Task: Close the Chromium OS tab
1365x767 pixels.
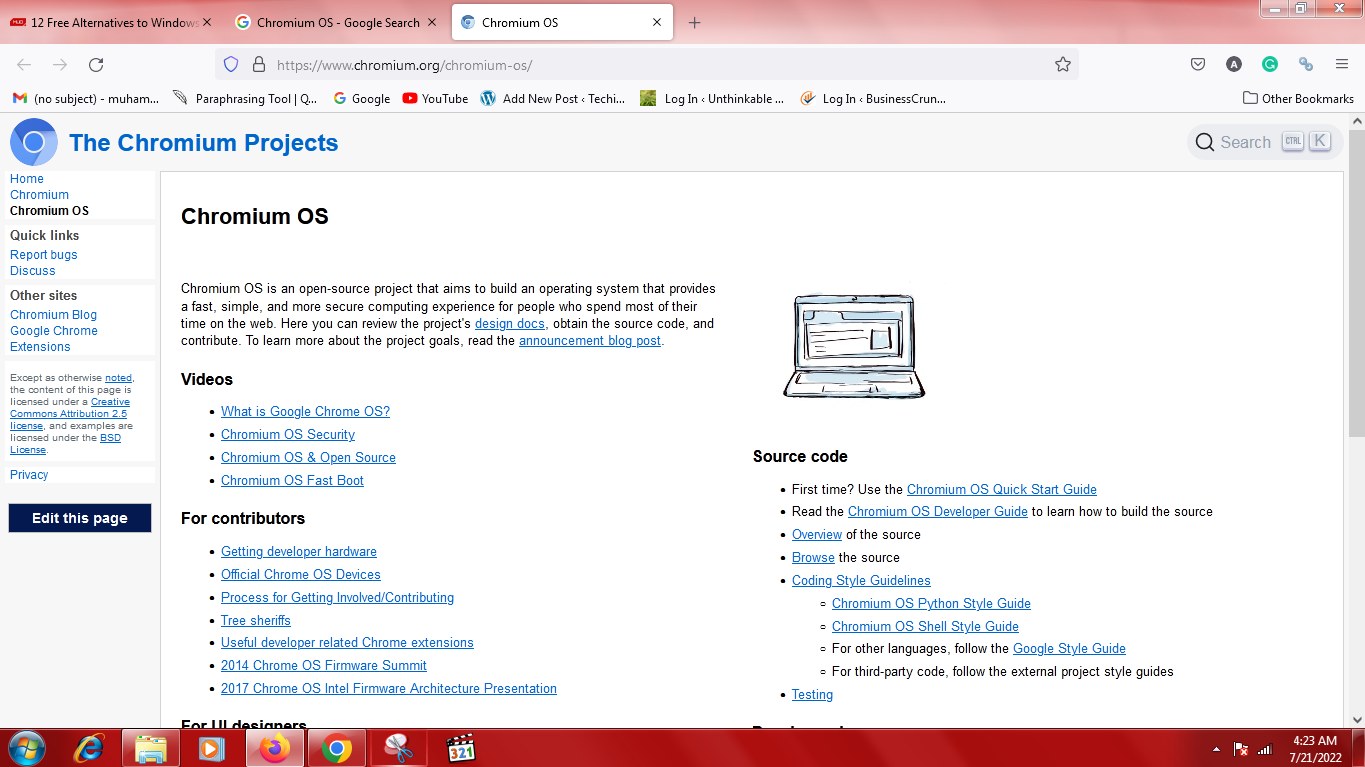Action: click(657, 22)
